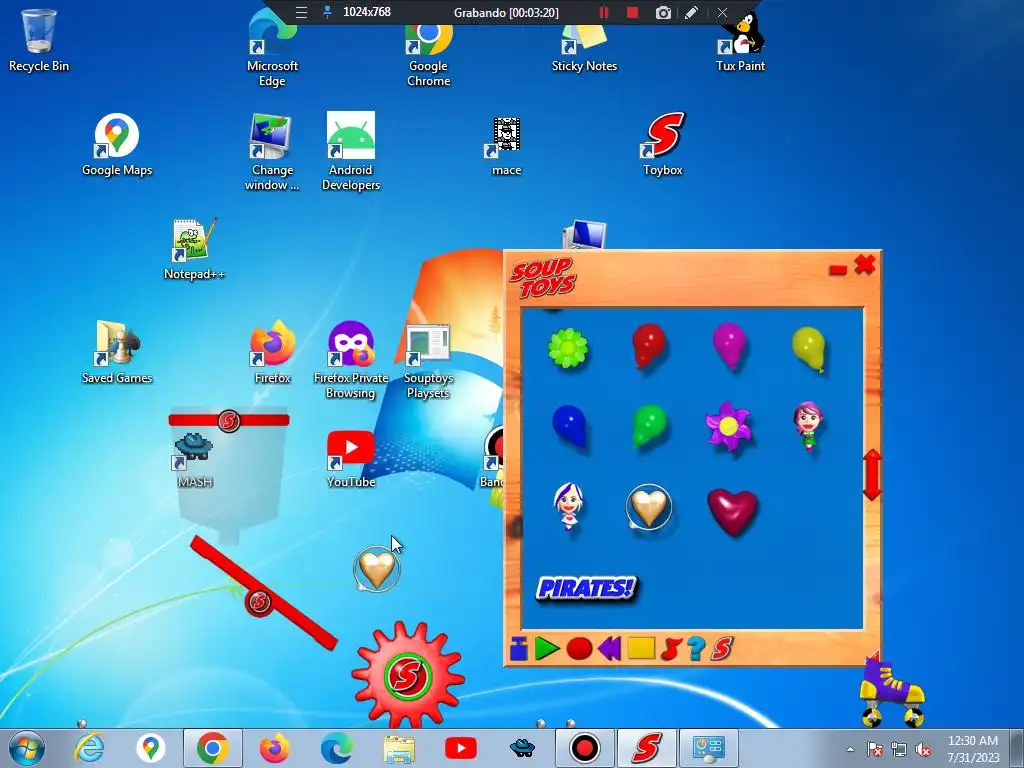Pick the red balloon toy

tap(648, 346)
